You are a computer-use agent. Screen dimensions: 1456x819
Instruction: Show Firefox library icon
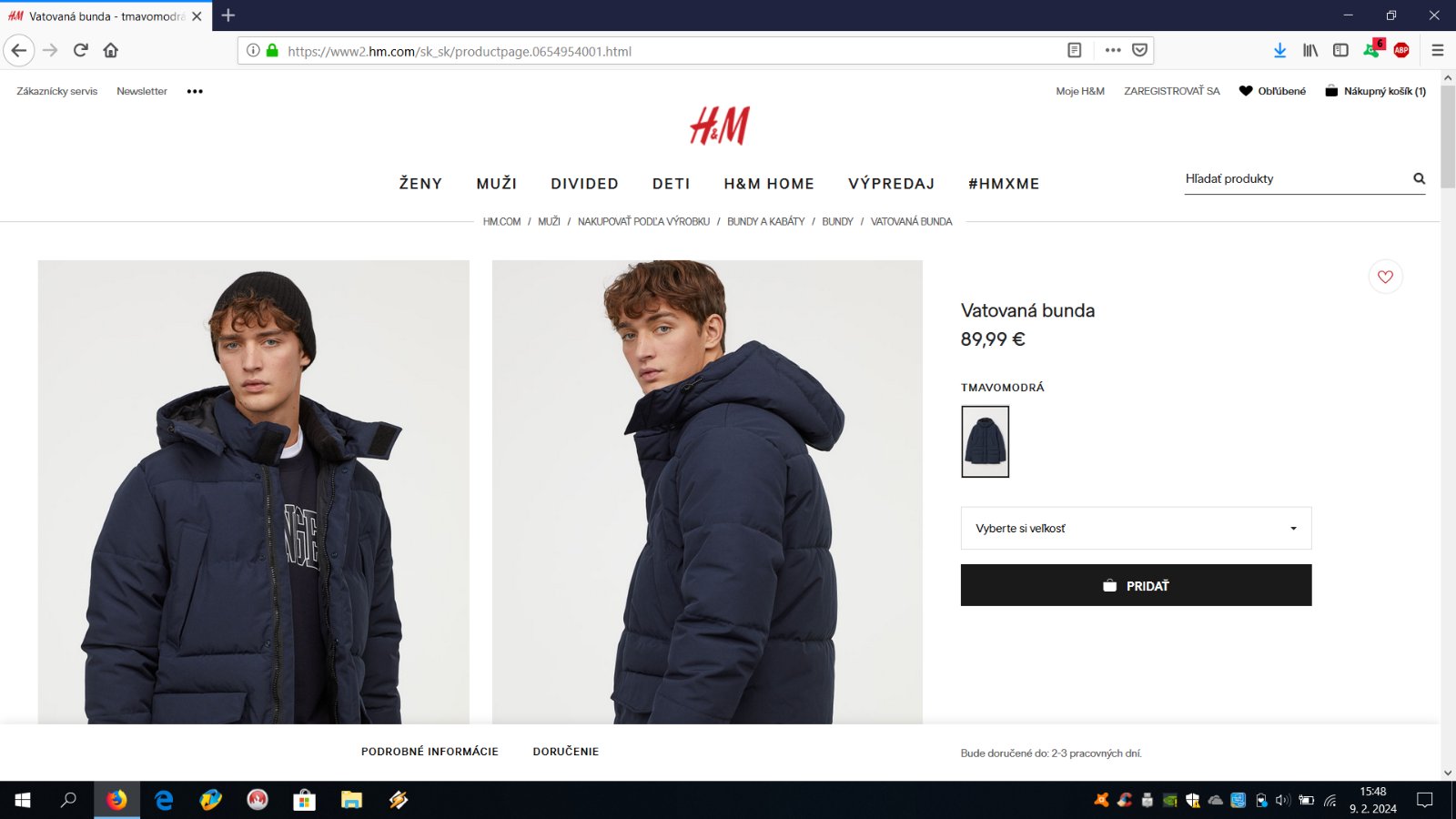pyautogui.click(x=1310, y=50)
